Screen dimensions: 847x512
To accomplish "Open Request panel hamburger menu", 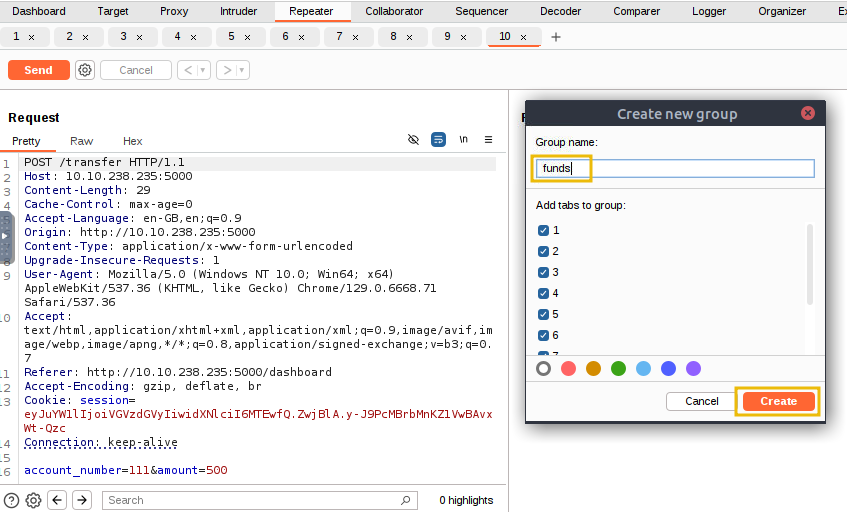I will 488,140.
